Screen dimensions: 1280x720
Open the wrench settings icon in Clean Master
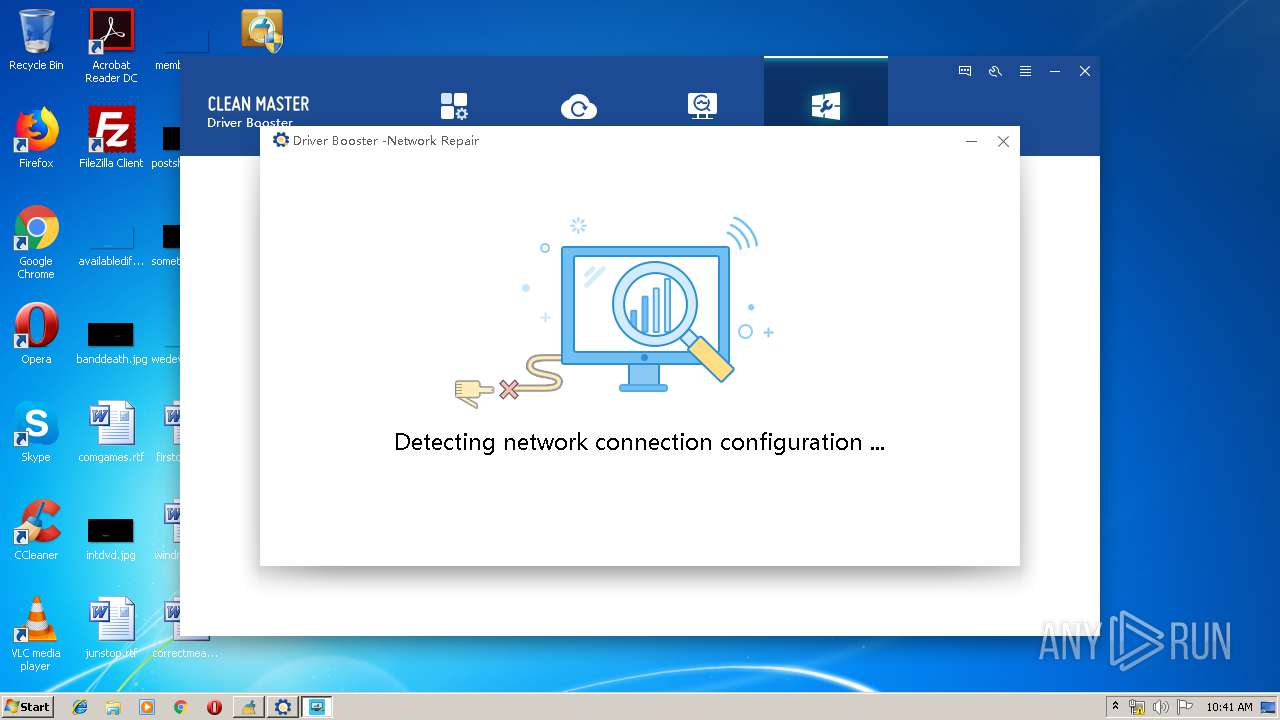(x=995, y=71)
